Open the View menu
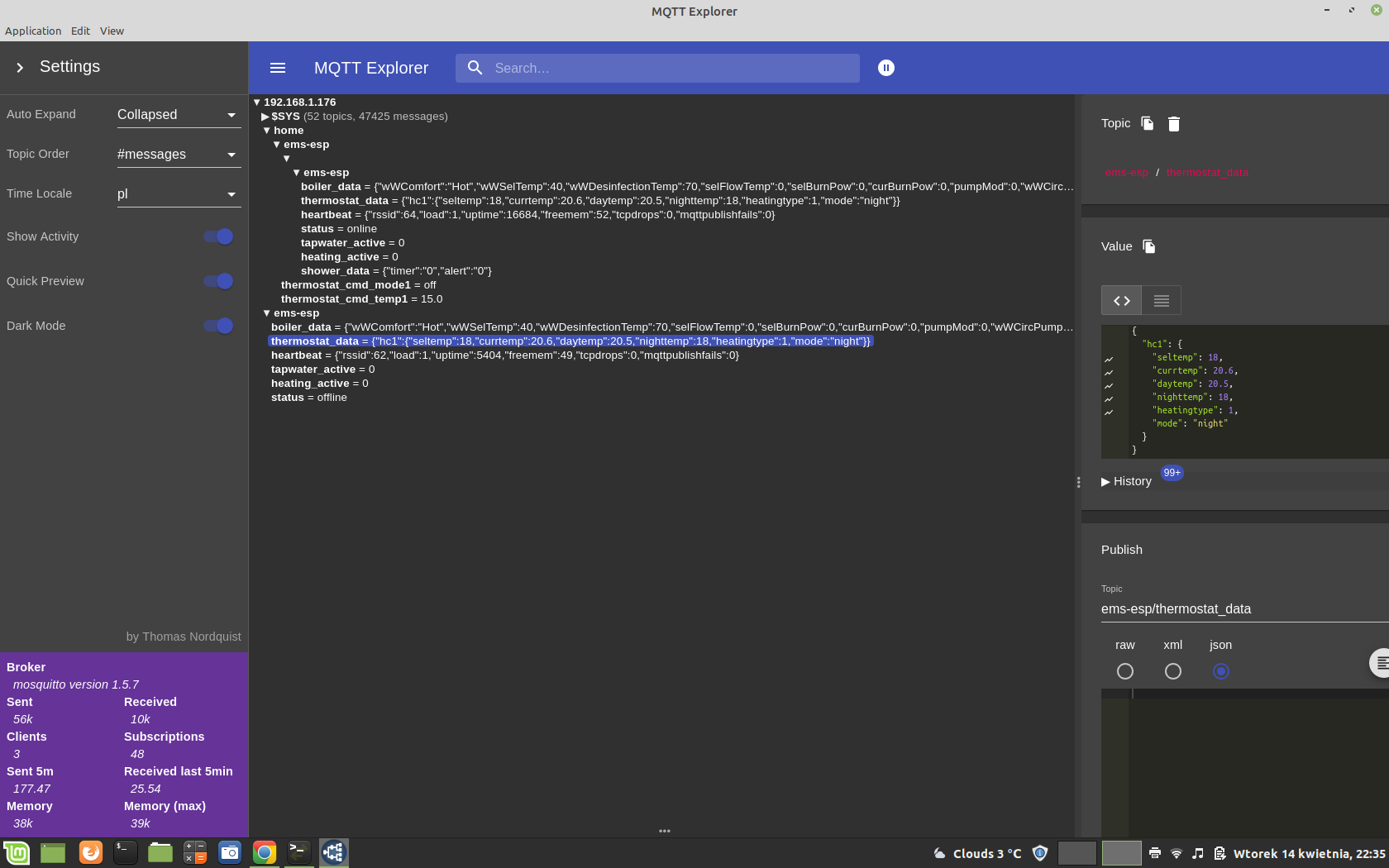This screenshot has width=1389, height=868. click(112, 31)
